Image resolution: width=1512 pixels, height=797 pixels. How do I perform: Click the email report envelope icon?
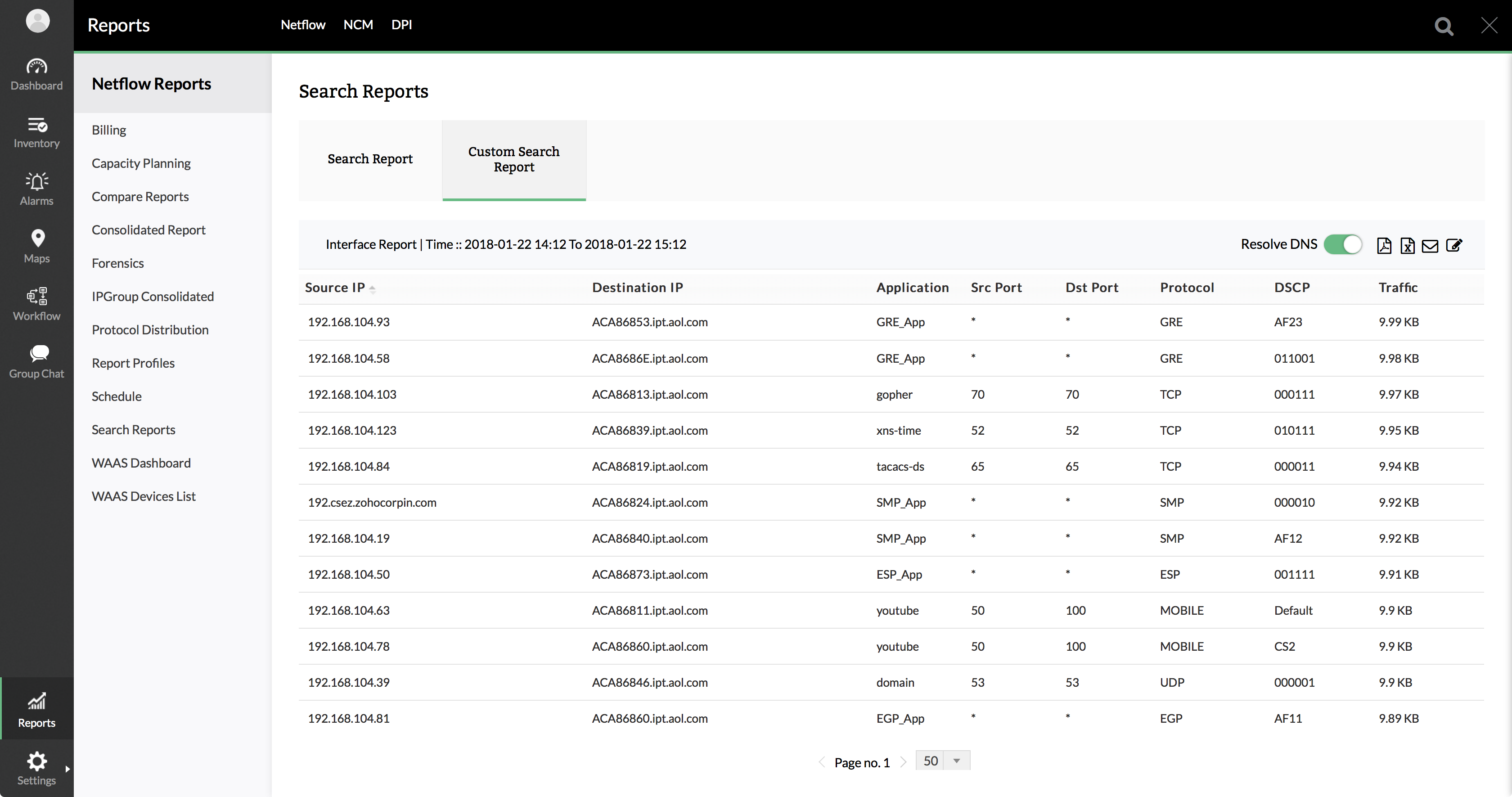coord(1430,245)
